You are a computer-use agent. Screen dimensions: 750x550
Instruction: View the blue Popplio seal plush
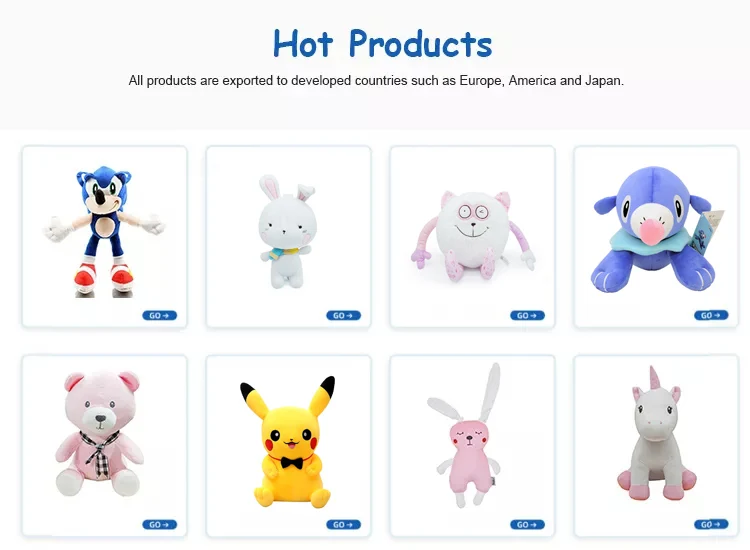[656, 229]
